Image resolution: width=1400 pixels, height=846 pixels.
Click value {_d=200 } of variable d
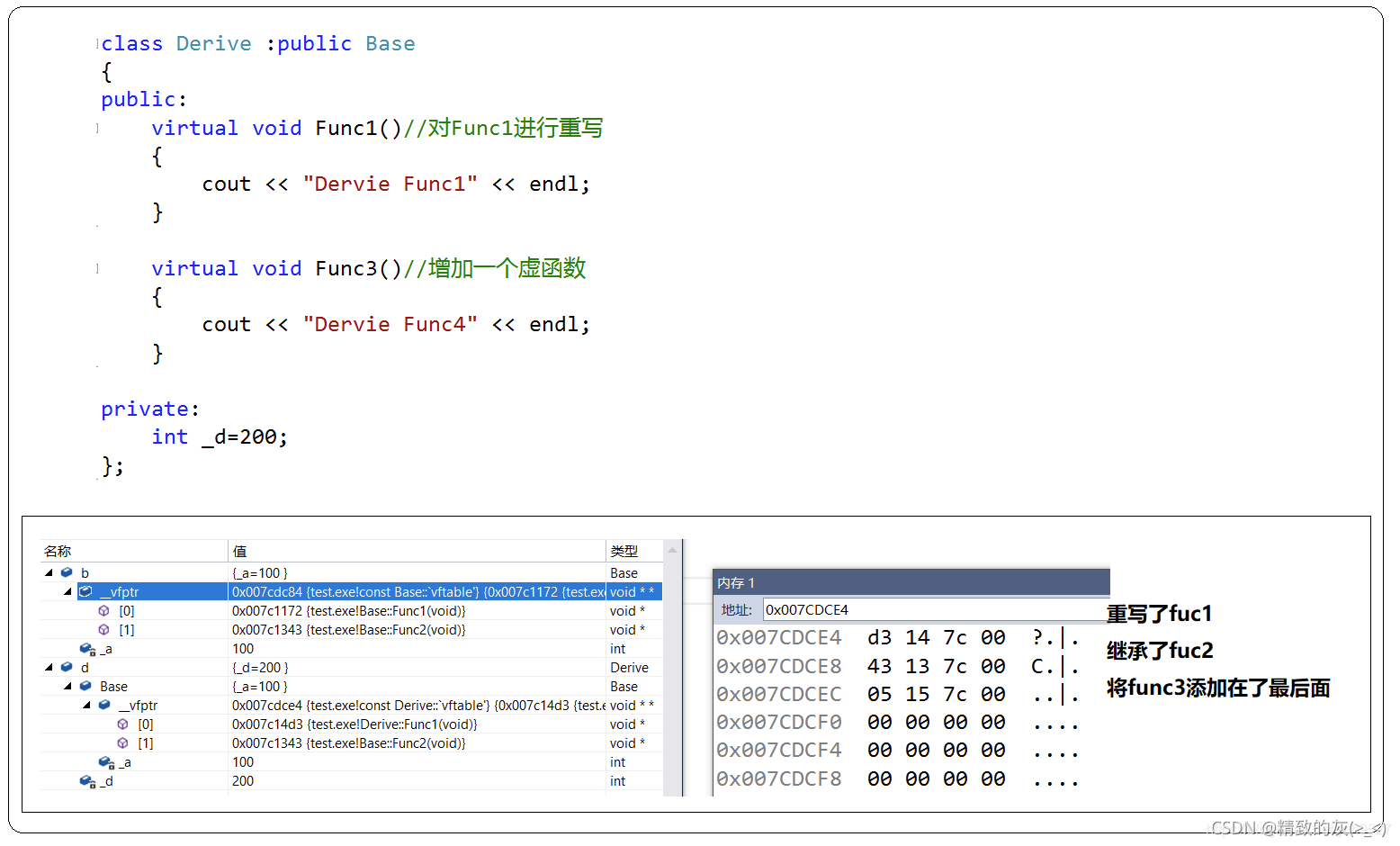pos(260,667)
